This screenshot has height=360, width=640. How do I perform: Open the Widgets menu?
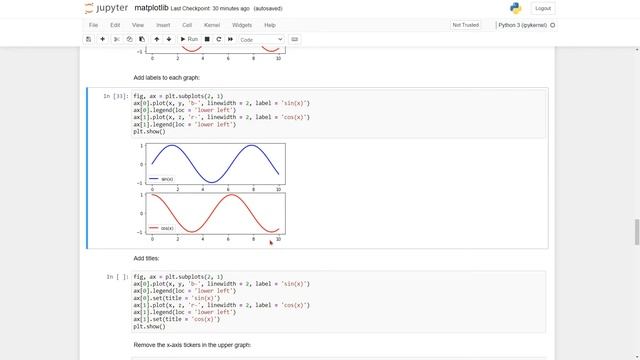(x=242, y=25)
